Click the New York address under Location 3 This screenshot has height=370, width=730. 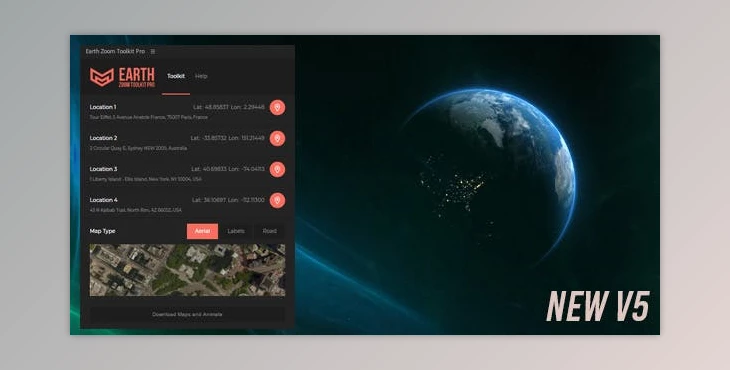click(146, 179)
